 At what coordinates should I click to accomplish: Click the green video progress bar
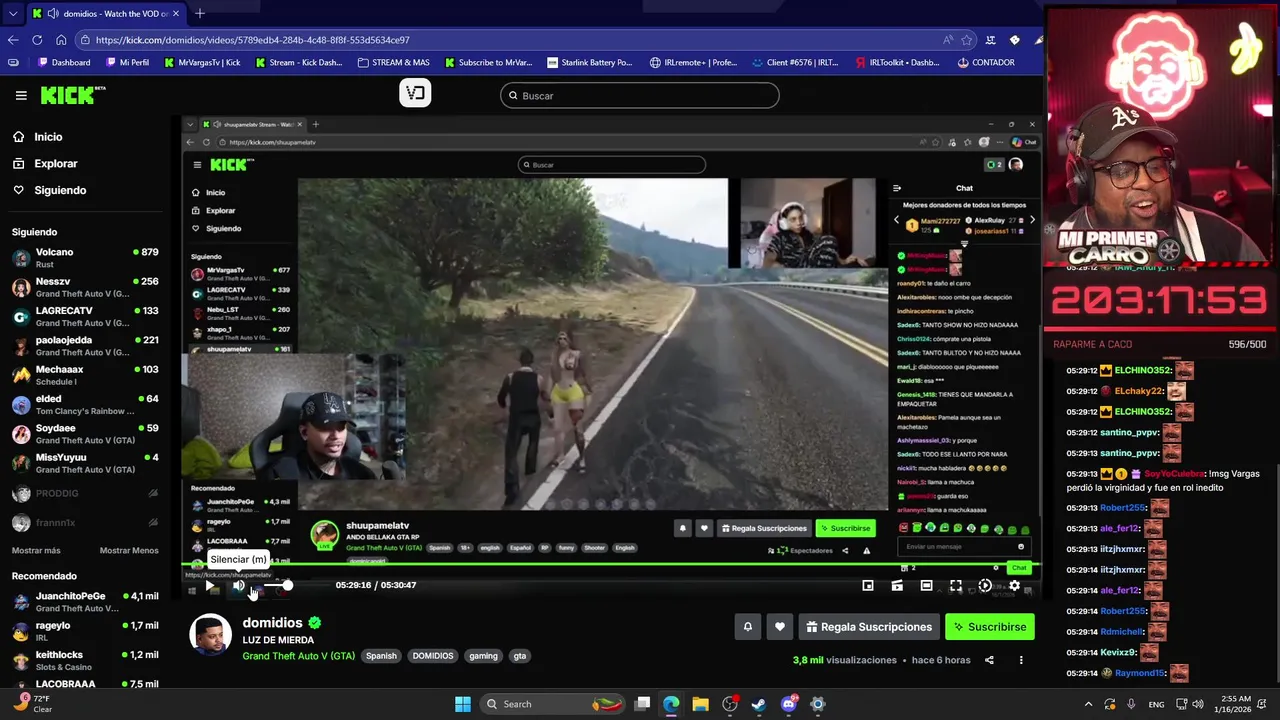point(610,566)
